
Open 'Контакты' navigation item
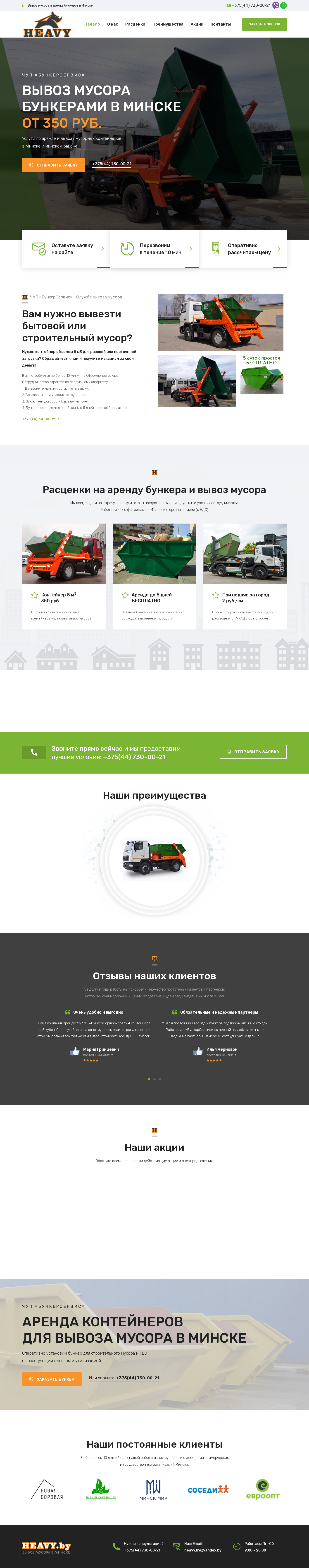point(221,24)
